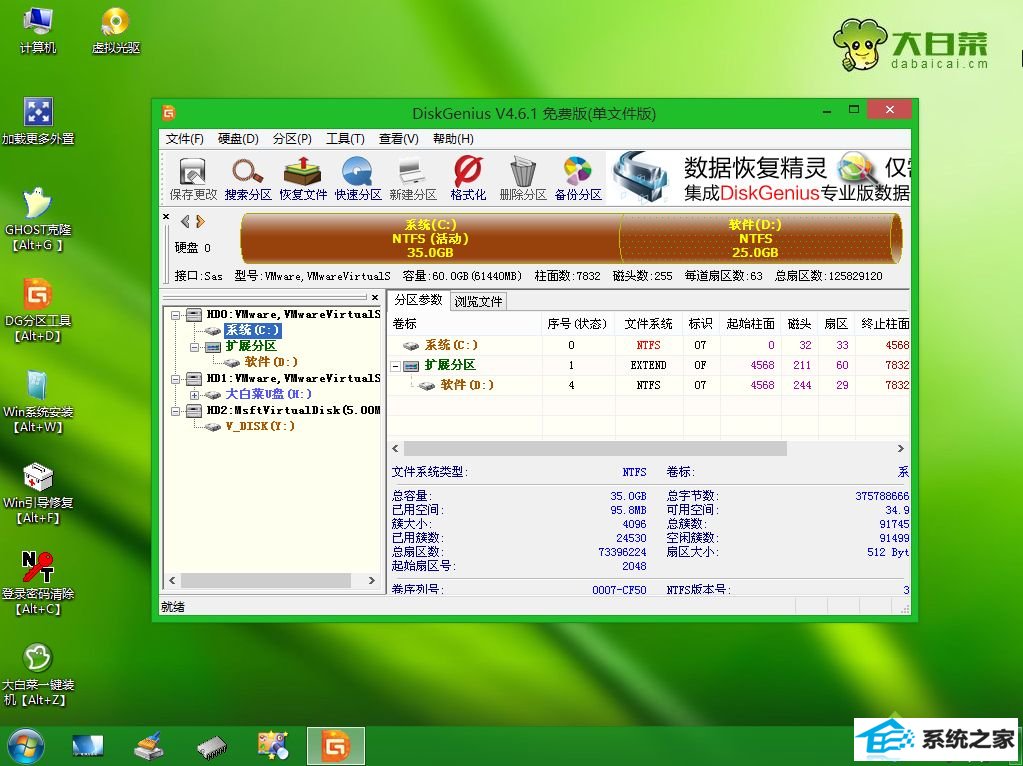Click the paintbrush drive icon in taskbar
The height and width of the screenshot is (766, 1023).
[x=149, y=746]
